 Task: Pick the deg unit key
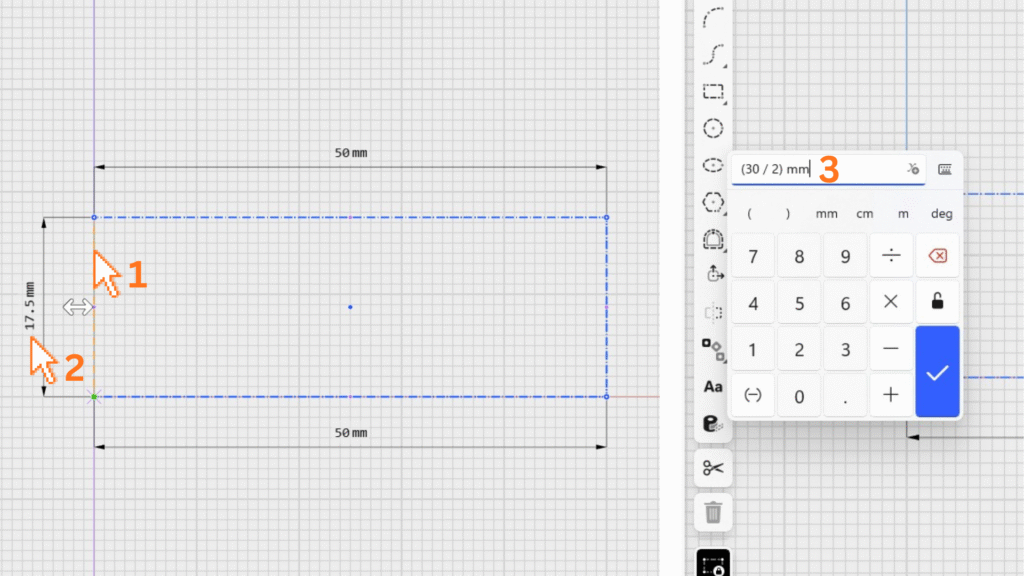pyautogui.click(x=941, y=214)
